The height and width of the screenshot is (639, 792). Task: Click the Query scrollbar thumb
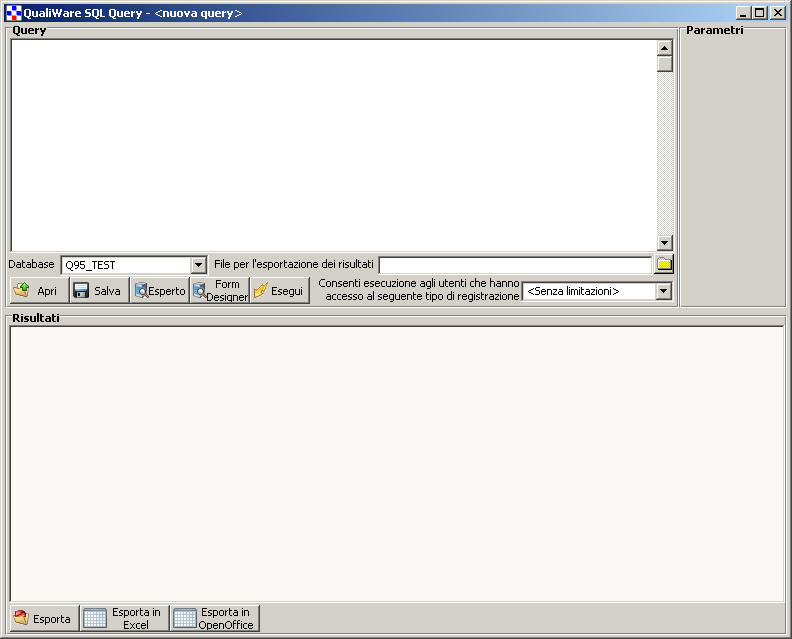tap(665, 63)
